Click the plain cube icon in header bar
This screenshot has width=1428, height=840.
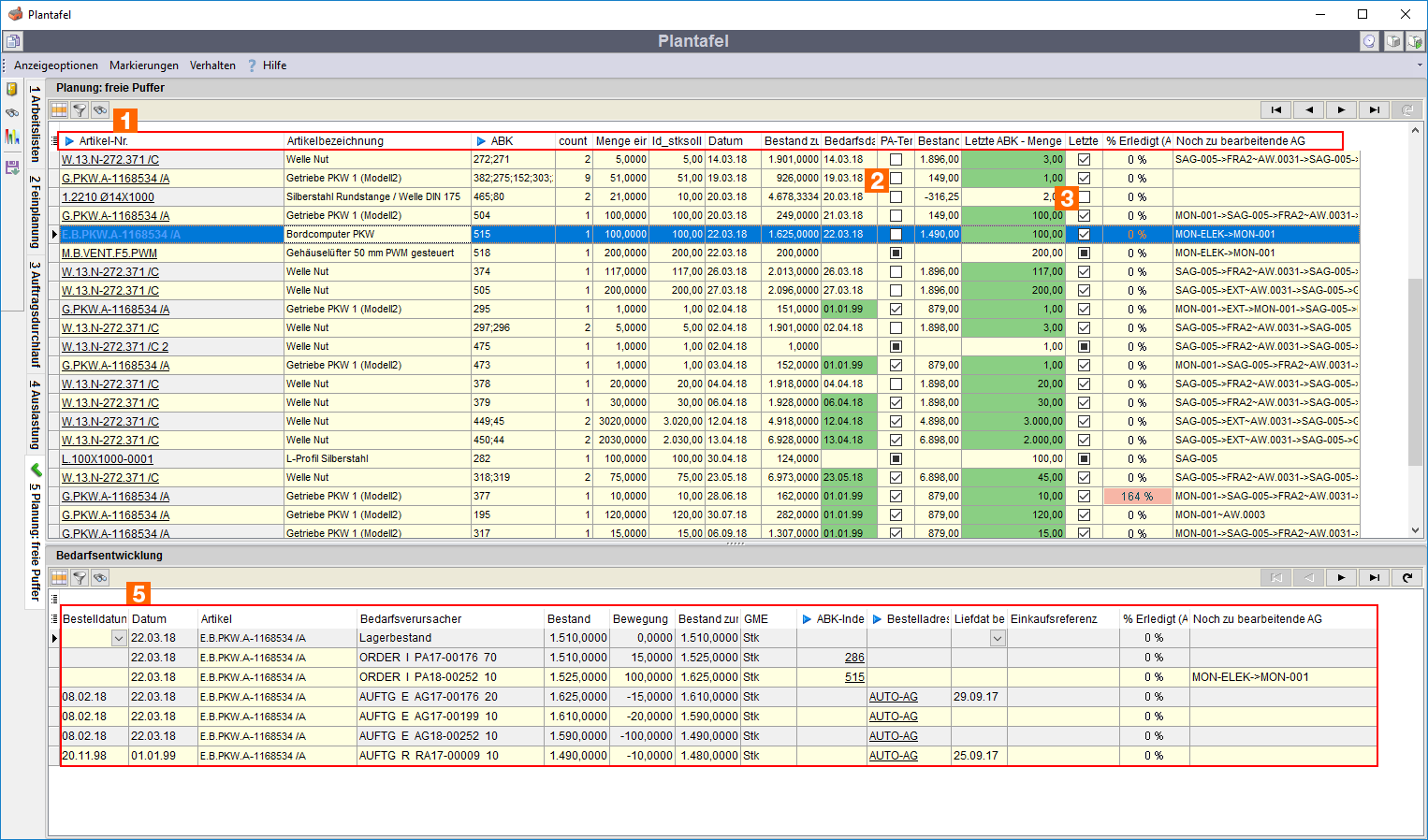click(1393, 41)
